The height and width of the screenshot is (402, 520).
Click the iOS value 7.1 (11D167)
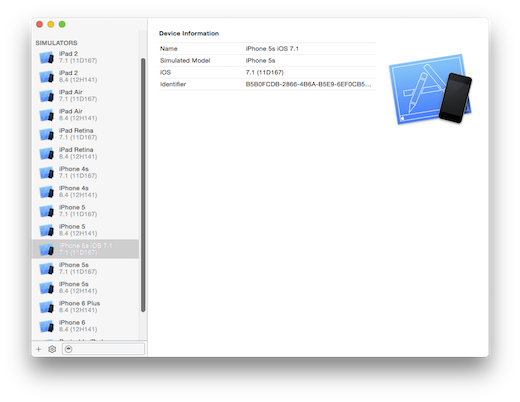tap(265, 72)
